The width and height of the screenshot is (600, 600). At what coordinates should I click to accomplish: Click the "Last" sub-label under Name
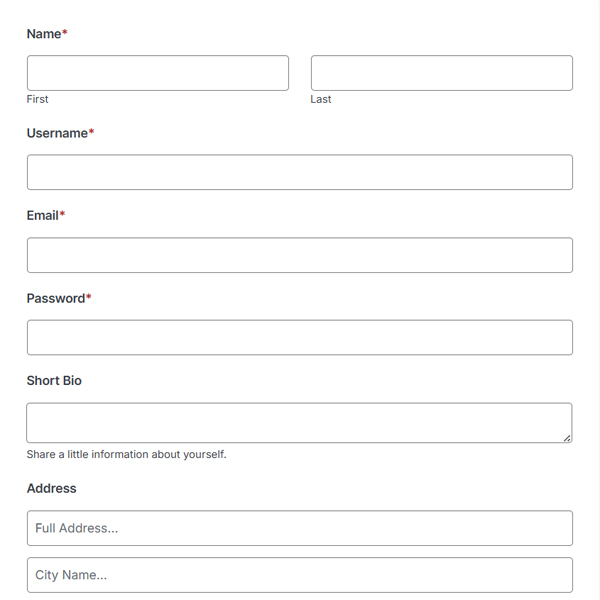[x=321, y=99]
